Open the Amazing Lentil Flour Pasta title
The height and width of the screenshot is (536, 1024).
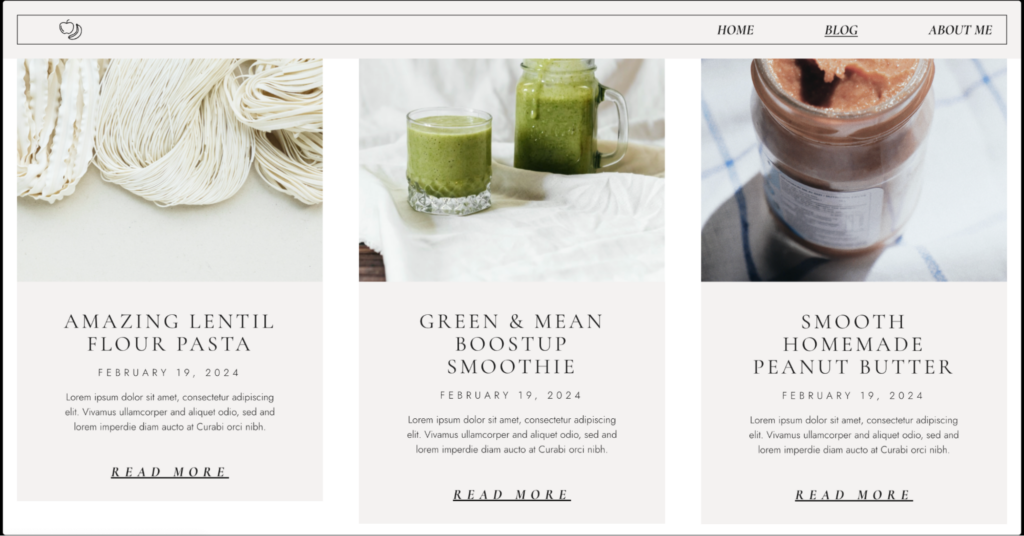[x=170, y=332]
